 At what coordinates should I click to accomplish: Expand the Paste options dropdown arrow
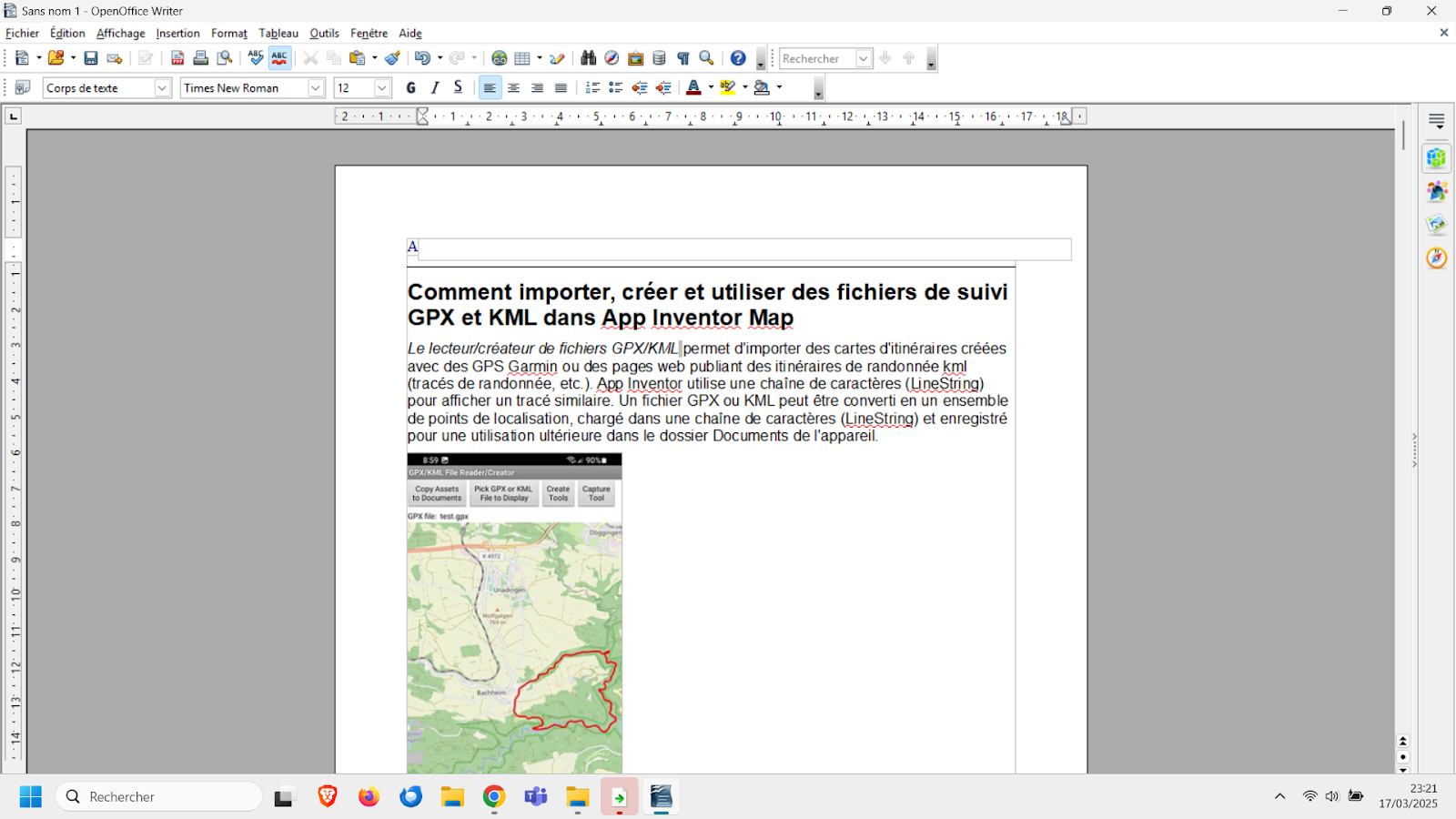click(x=374, y=58)
